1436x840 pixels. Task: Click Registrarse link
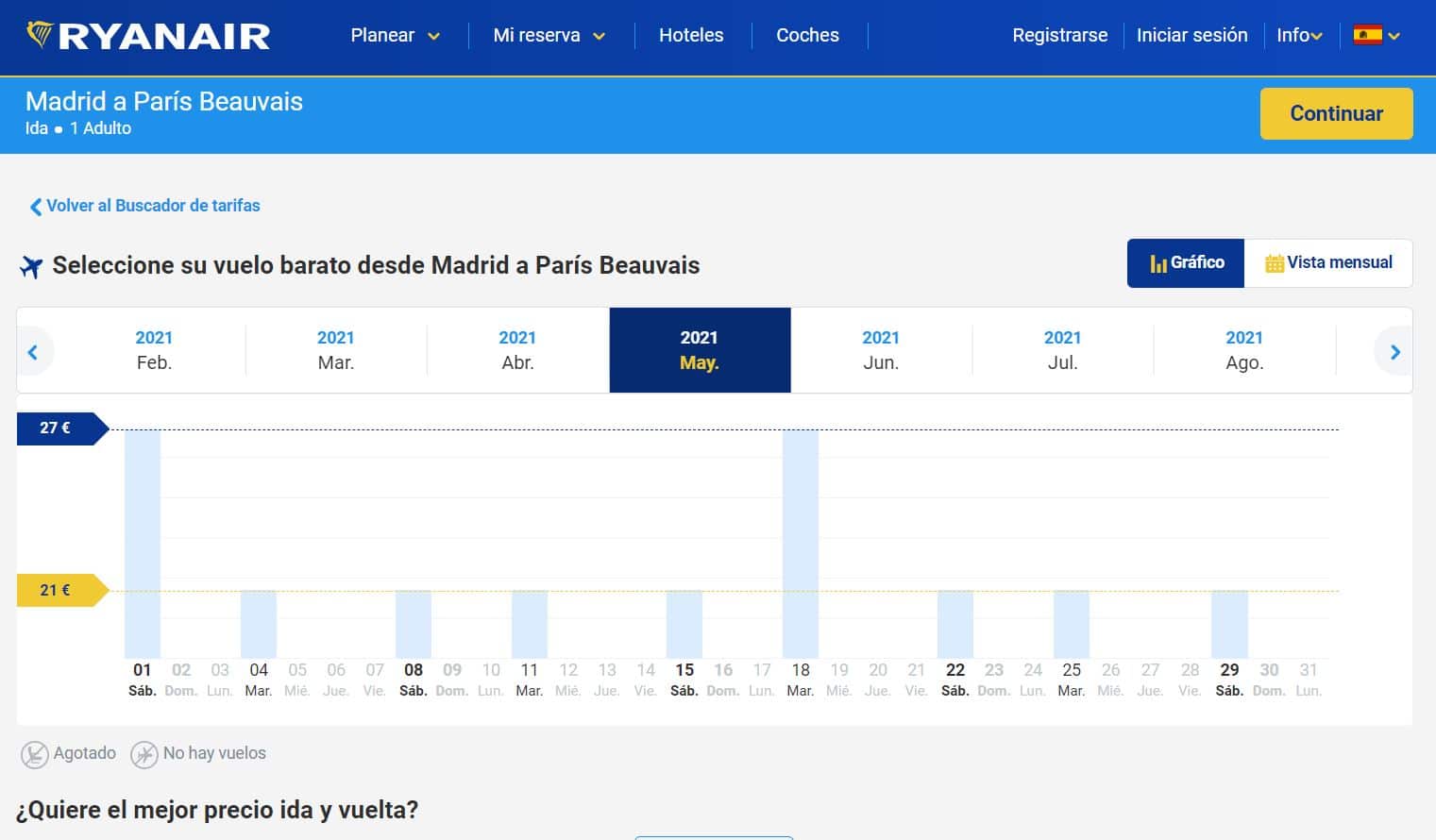coord(1059,36)
